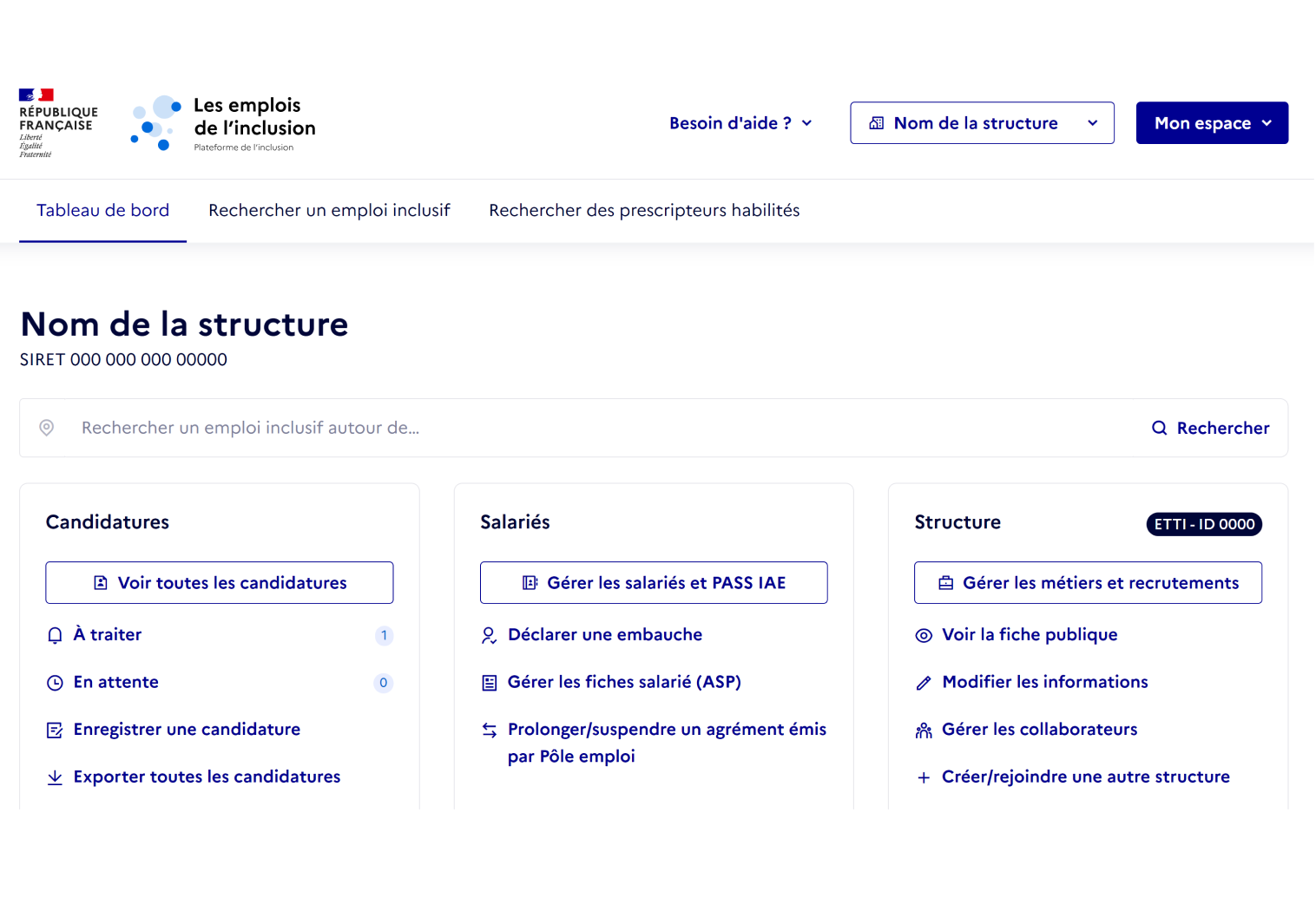This screenshot has width=1316, height=911.
Task: Click the team icon beside Gérer les collaborateurs
Action: [924, 731]
